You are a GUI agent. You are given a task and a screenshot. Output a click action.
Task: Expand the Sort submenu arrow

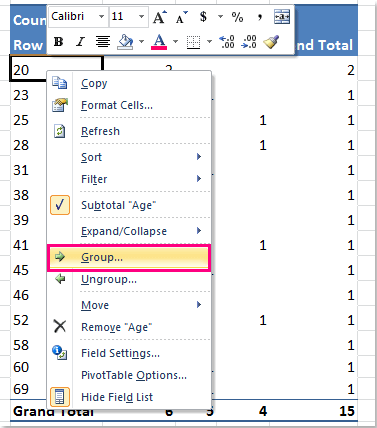click(199, 157)
